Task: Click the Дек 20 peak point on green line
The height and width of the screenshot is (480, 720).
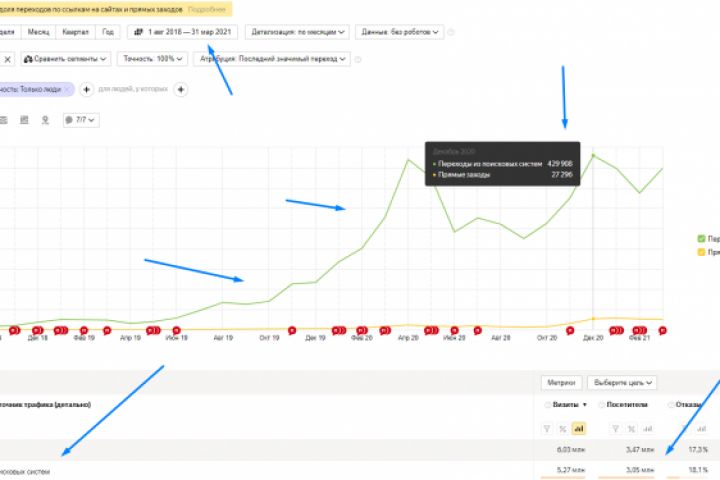Action: click(593, 156)
